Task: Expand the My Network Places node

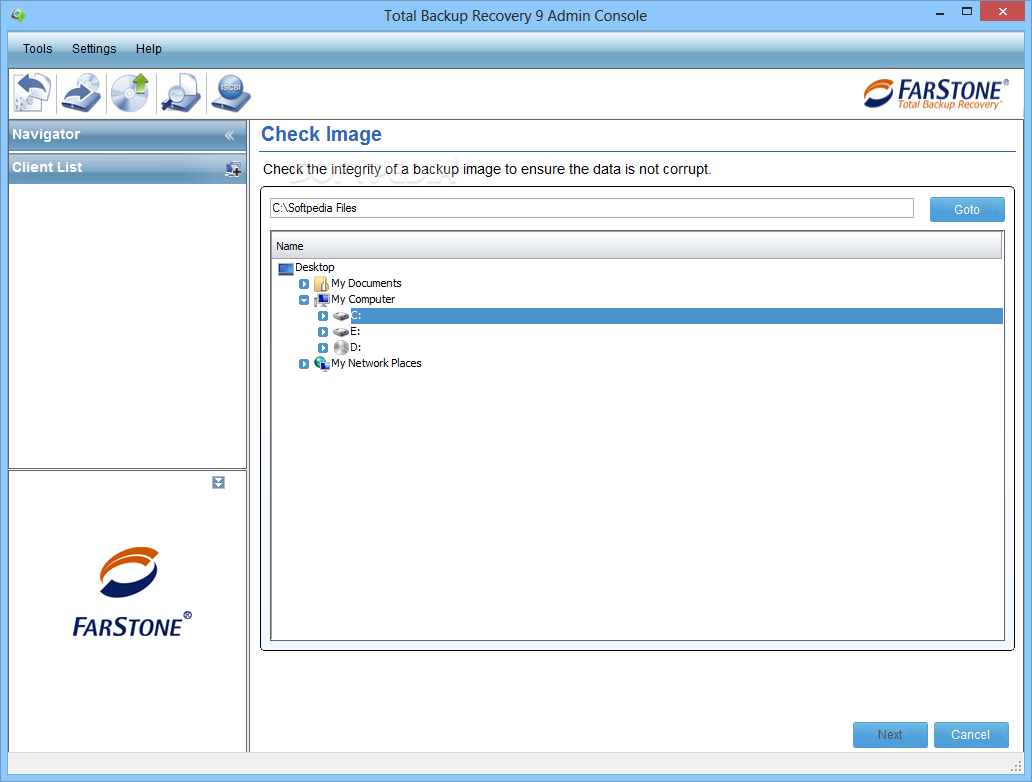Action: pyautogui.click(x=303, y=364)
